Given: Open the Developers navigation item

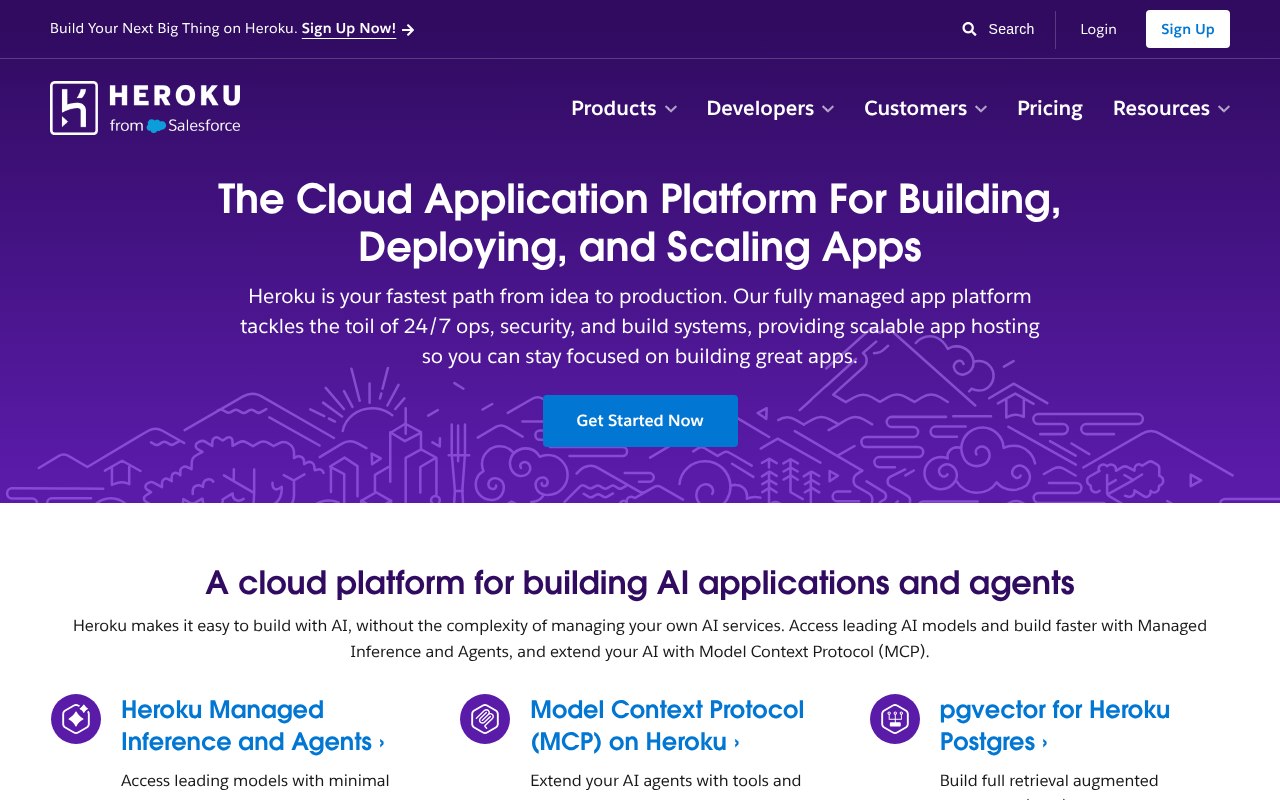Looking at the screenshot, I should pyautogui.click(x=760, y=108).
